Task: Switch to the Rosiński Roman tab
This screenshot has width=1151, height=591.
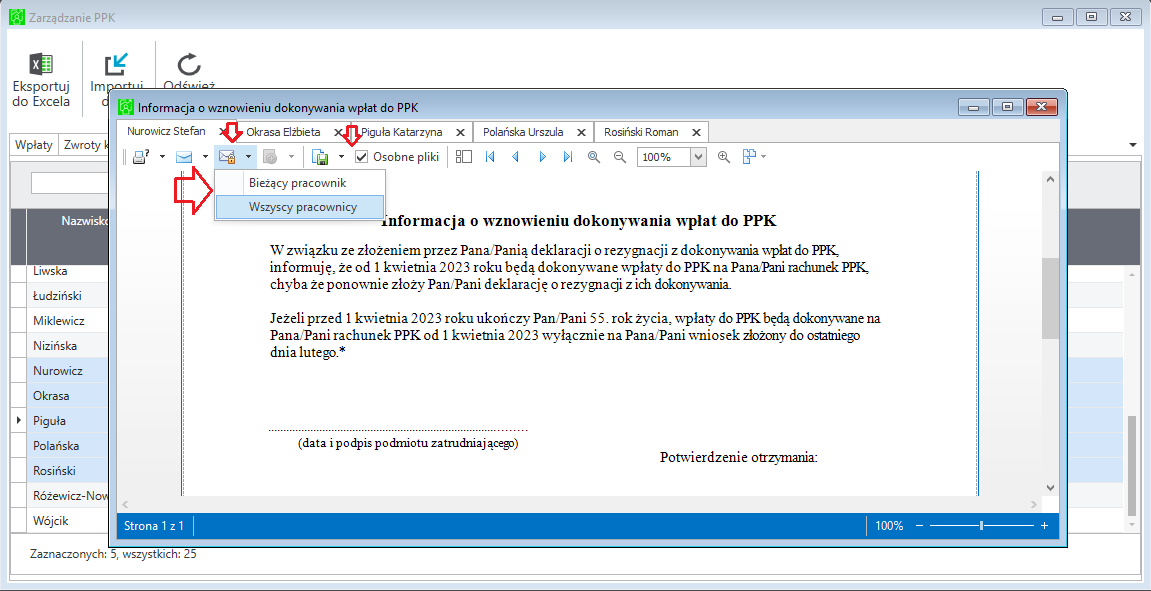Action: [642, 132]
